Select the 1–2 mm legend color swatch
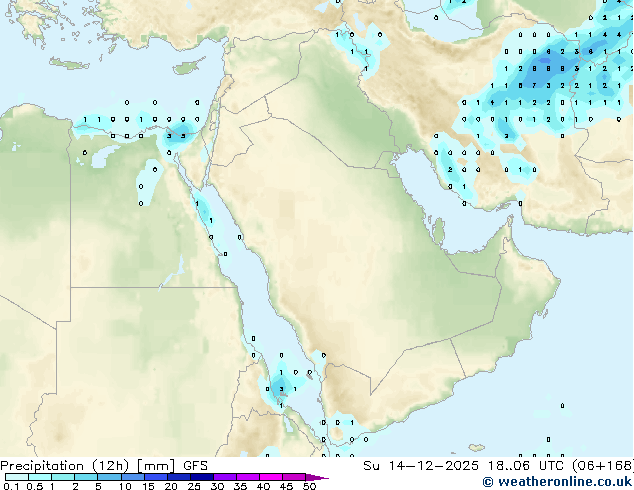This screenshot has width=634, height=490. pyautogui.click(x=63, y=477)
